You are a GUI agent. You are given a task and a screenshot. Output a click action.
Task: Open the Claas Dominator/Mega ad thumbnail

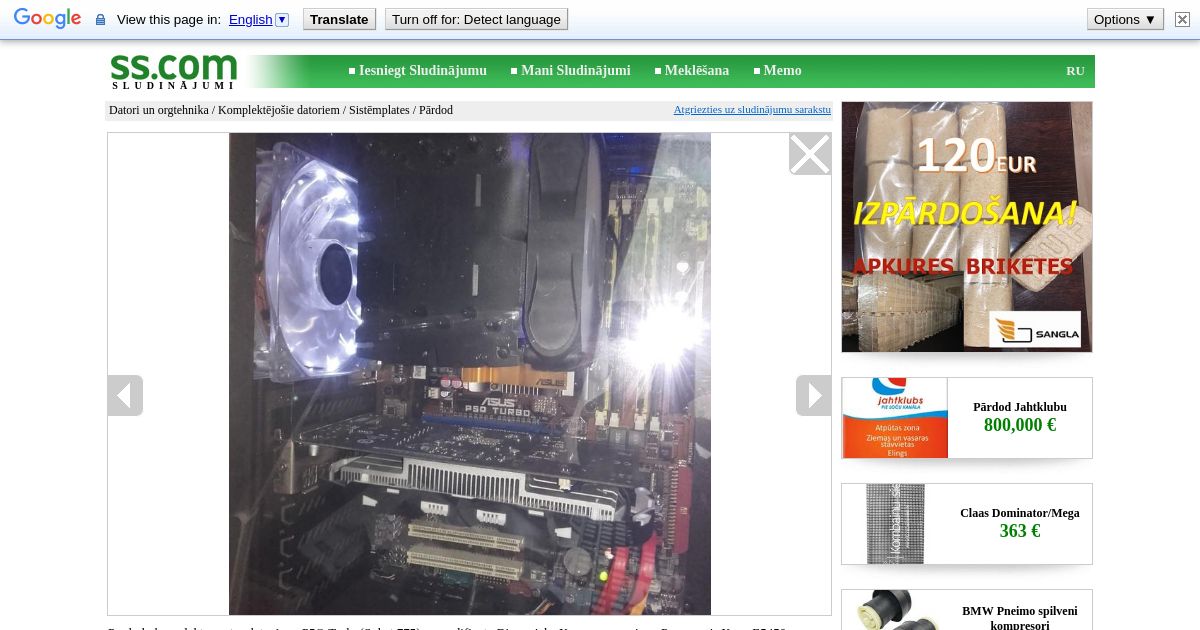895,524
